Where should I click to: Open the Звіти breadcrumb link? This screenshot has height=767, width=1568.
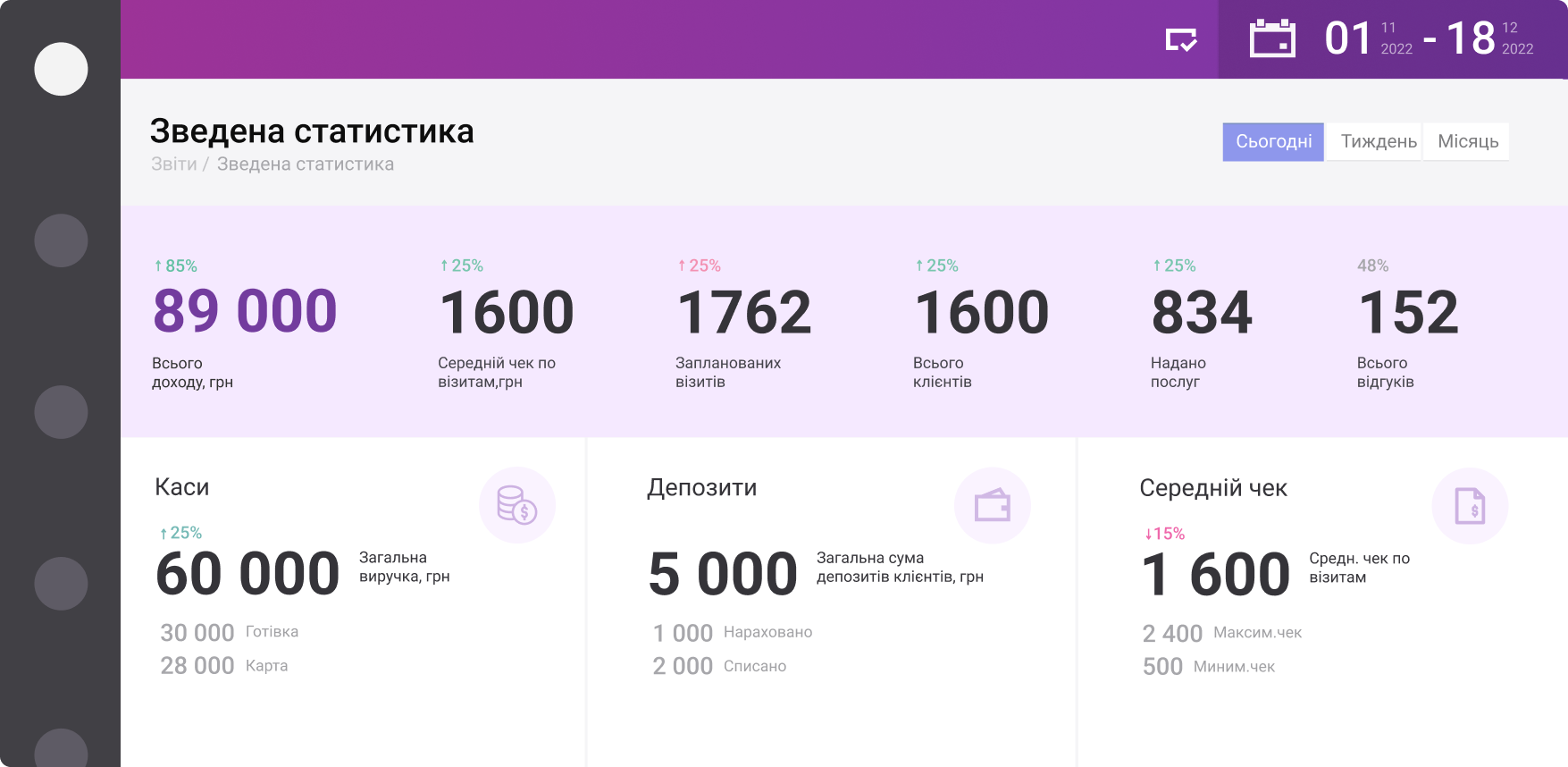pos(173,164)
